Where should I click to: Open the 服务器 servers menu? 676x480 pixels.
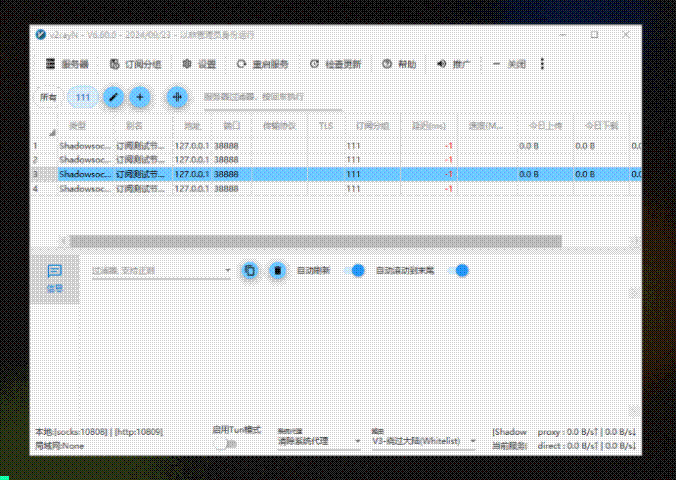coord(67,64)
